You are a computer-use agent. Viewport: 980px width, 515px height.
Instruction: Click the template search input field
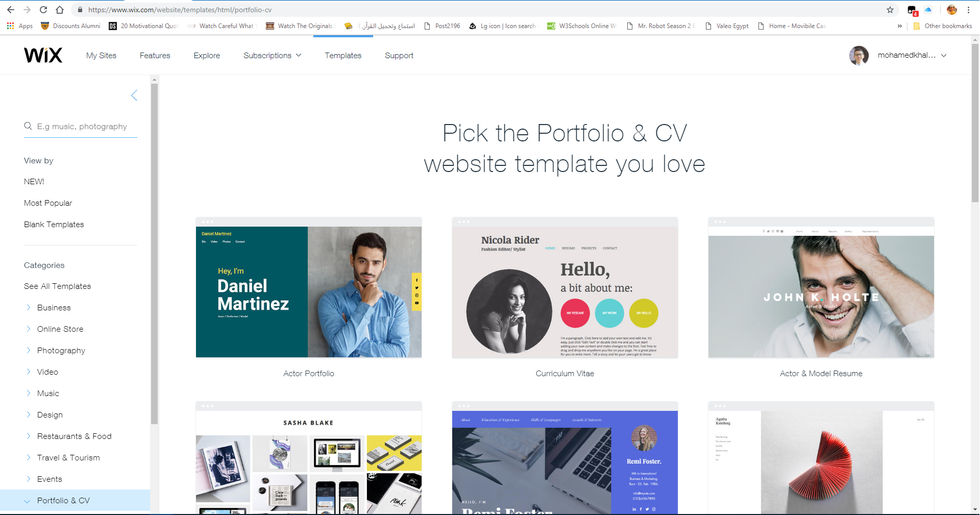coord(81,126)
